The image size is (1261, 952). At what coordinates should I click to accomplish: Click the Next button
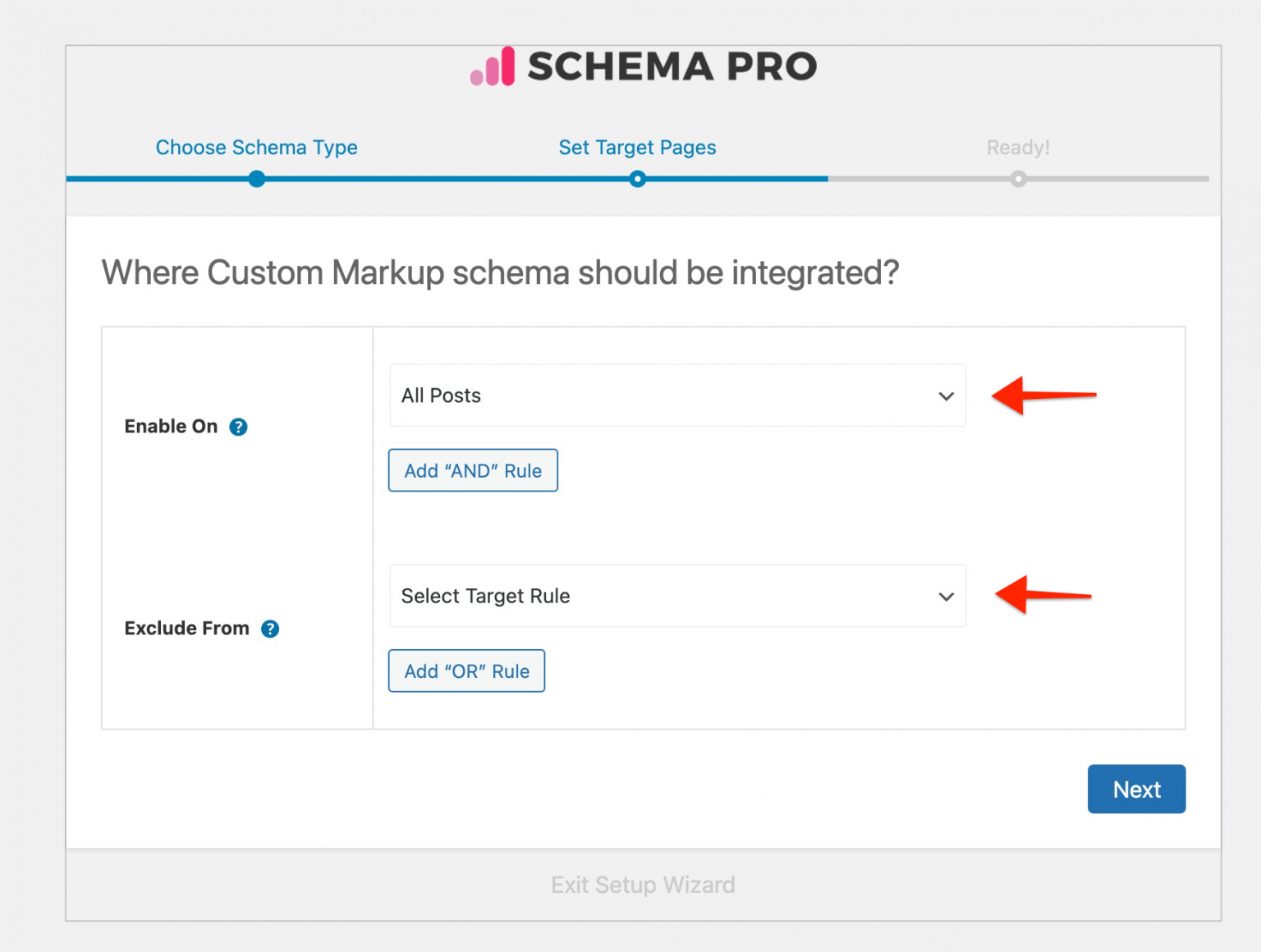[x=1136, y=789]
